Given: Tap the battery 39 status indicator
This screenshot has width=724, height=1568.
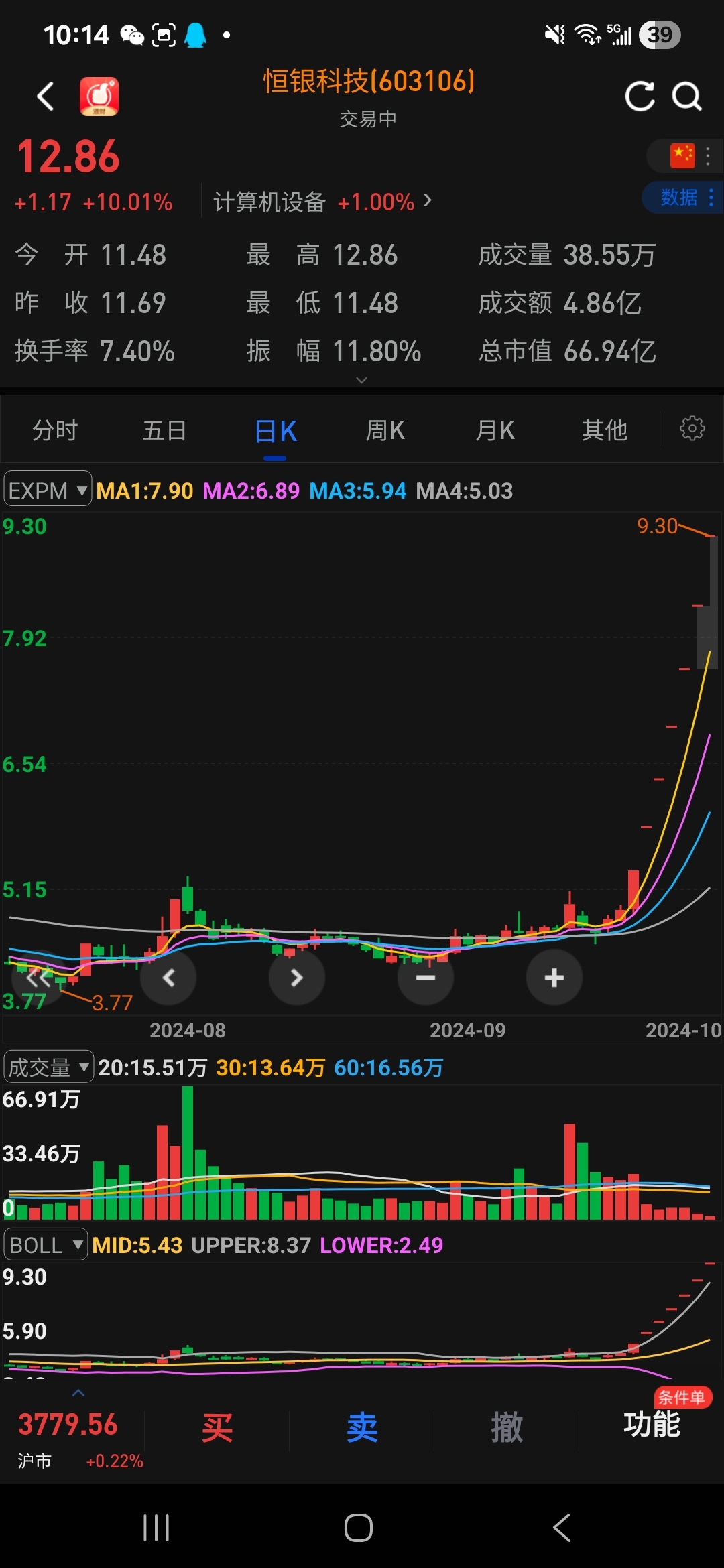Looking at the screenshot, I should (660, 35).
